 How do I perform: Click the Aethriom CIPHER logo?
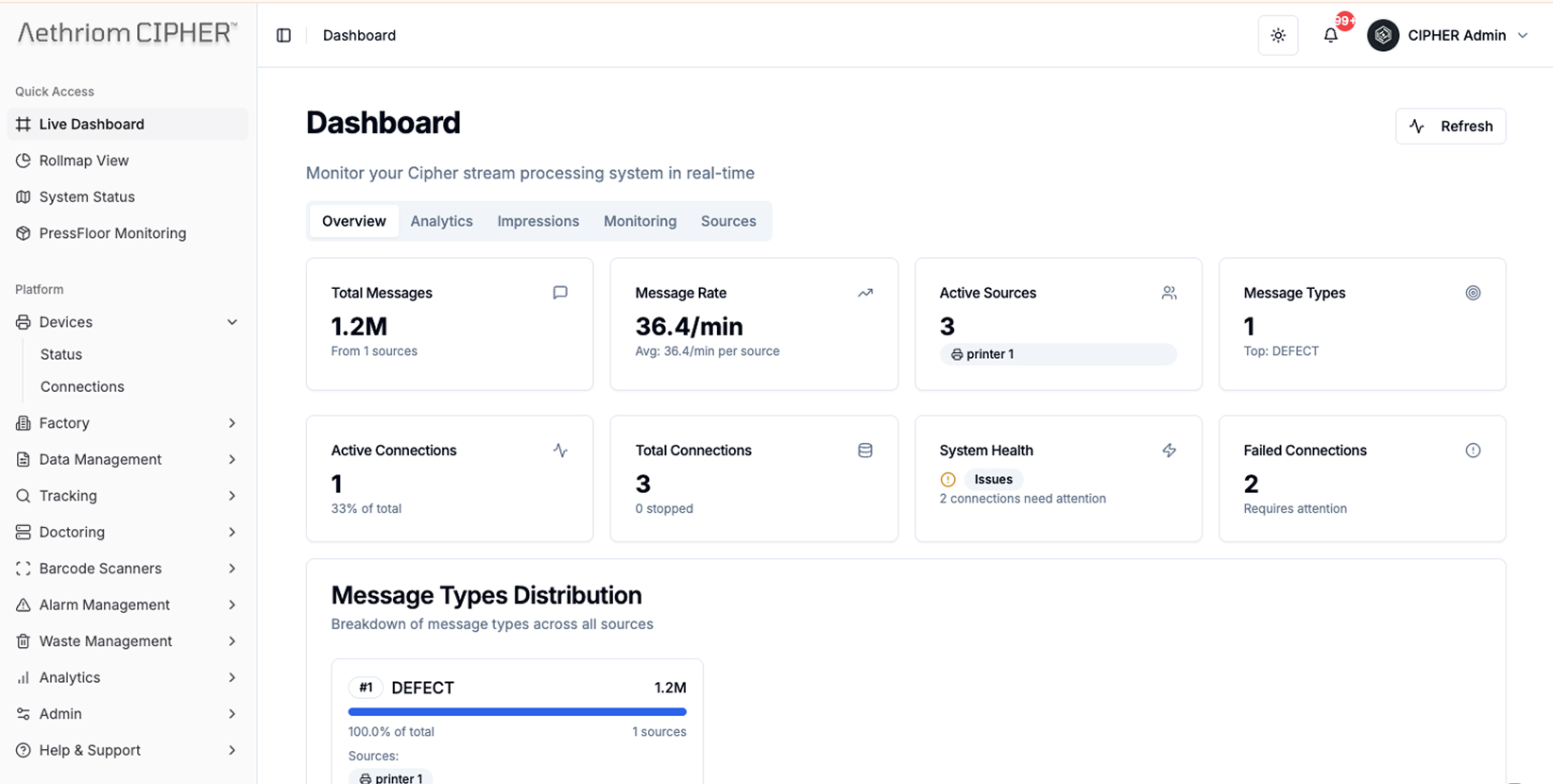click(127, 33)
